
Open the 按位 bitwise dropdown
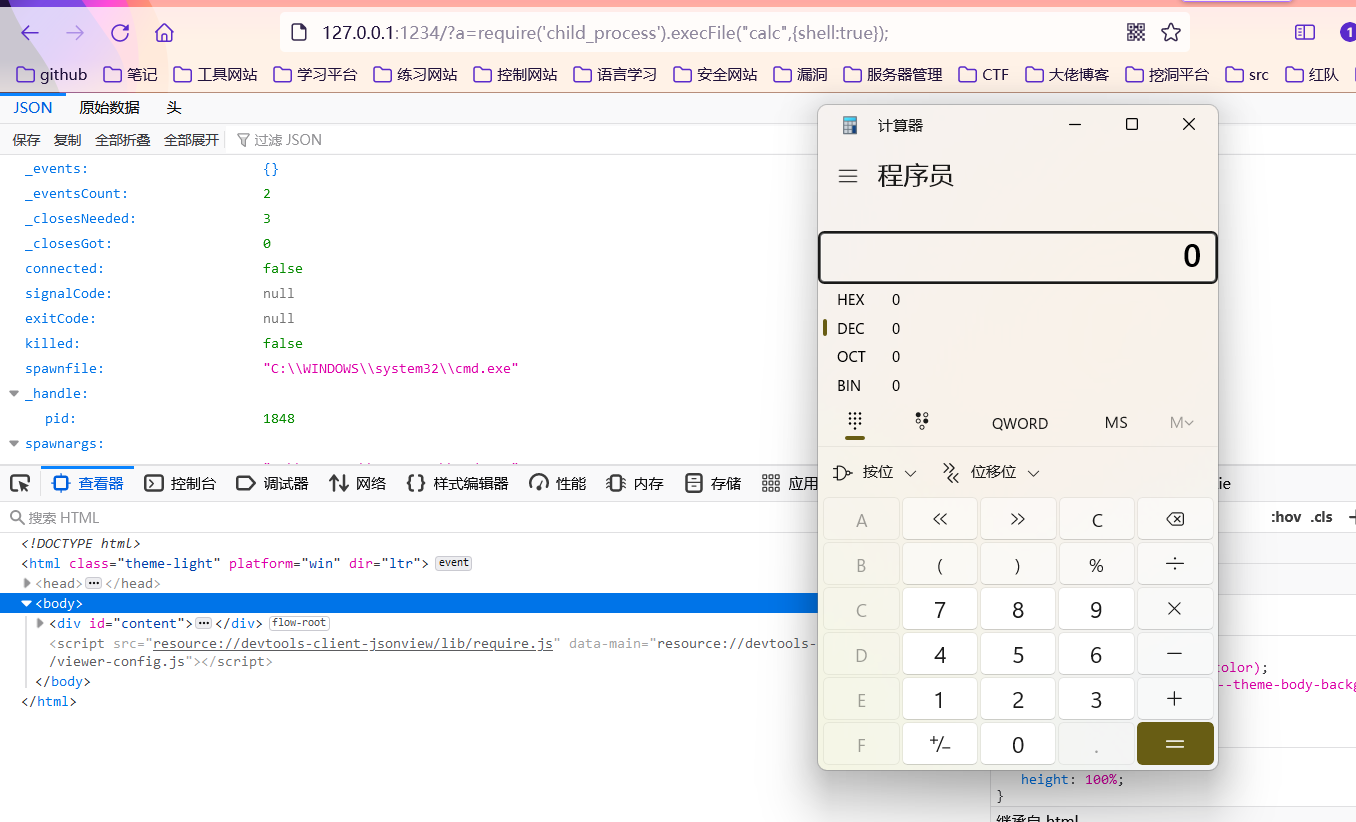(x=875, y=472)
